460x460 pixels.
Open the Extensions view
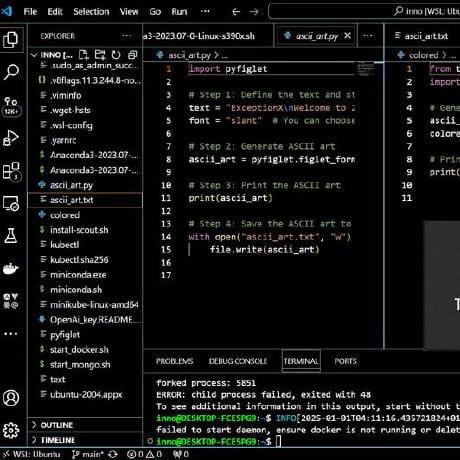(x=11, y=171)
